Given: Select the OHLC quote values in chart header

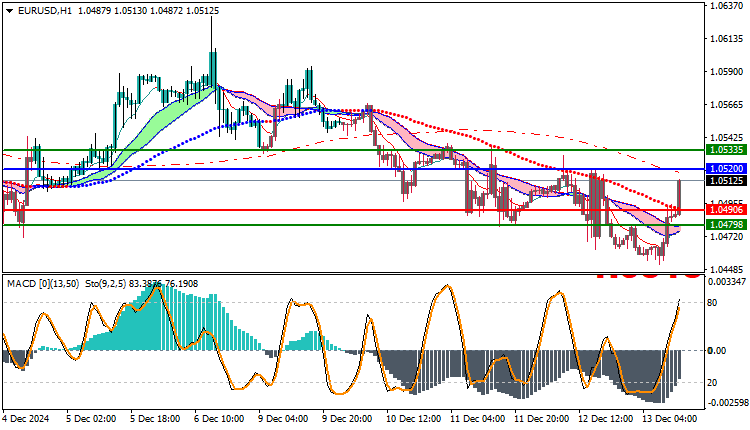Looking at the screenshot, I should [x=148, y=11].
